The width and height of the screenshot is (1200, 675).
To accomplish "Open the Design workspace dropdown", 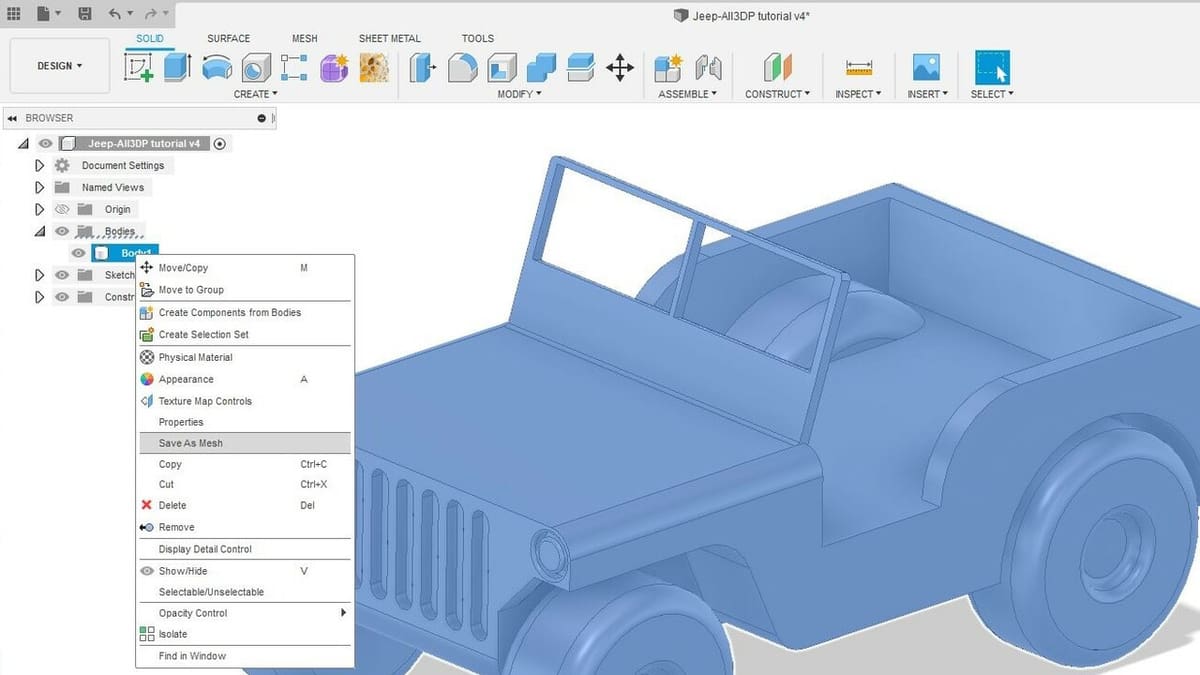I will 60,66.
